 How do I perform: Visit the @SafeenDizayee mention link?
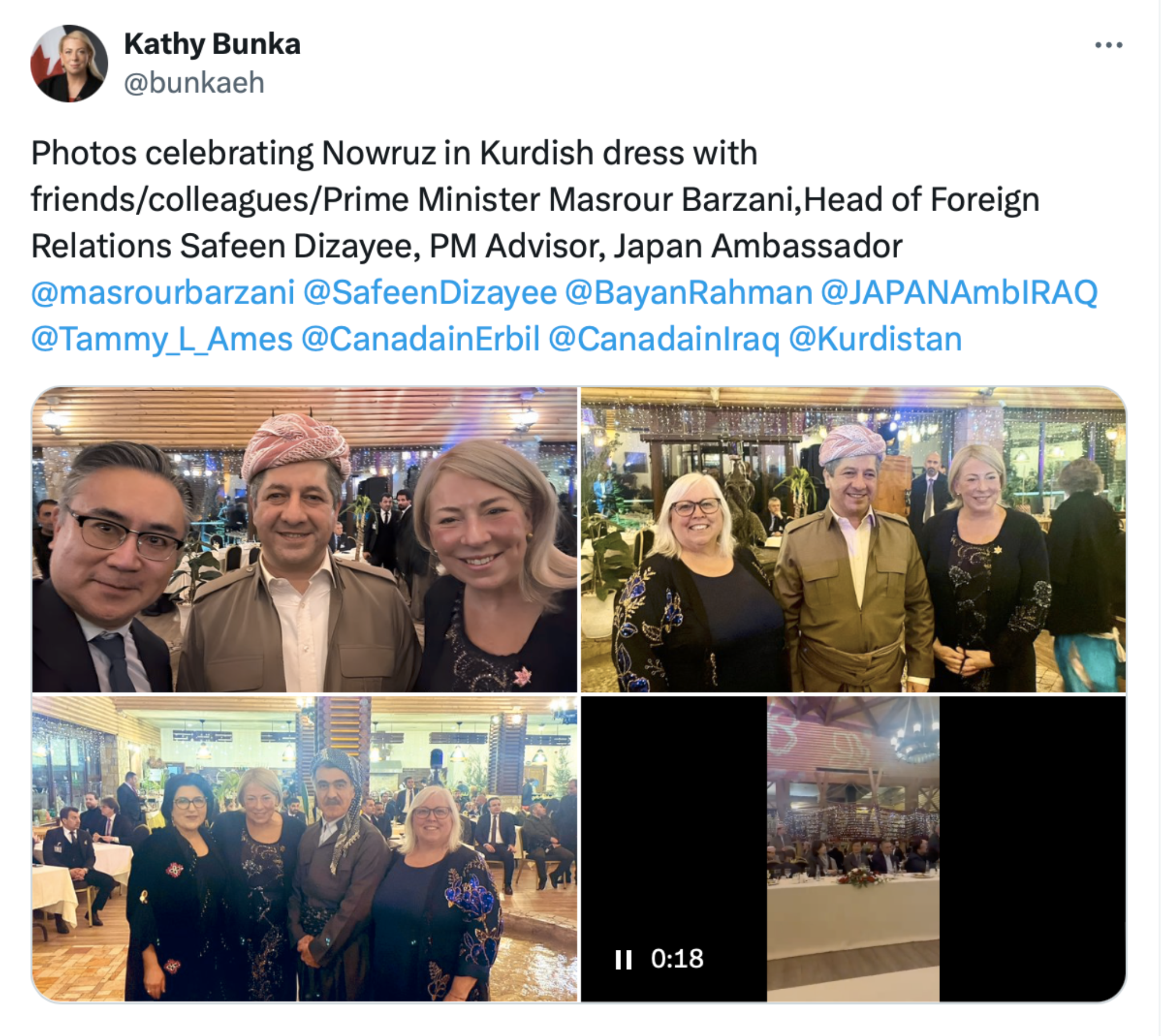click(x=430, y=293)
